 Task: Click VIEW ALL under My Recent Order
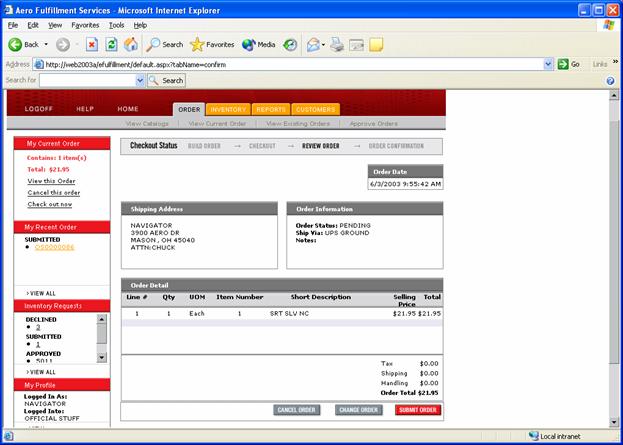pyautogui.click(x=41, y=293)
